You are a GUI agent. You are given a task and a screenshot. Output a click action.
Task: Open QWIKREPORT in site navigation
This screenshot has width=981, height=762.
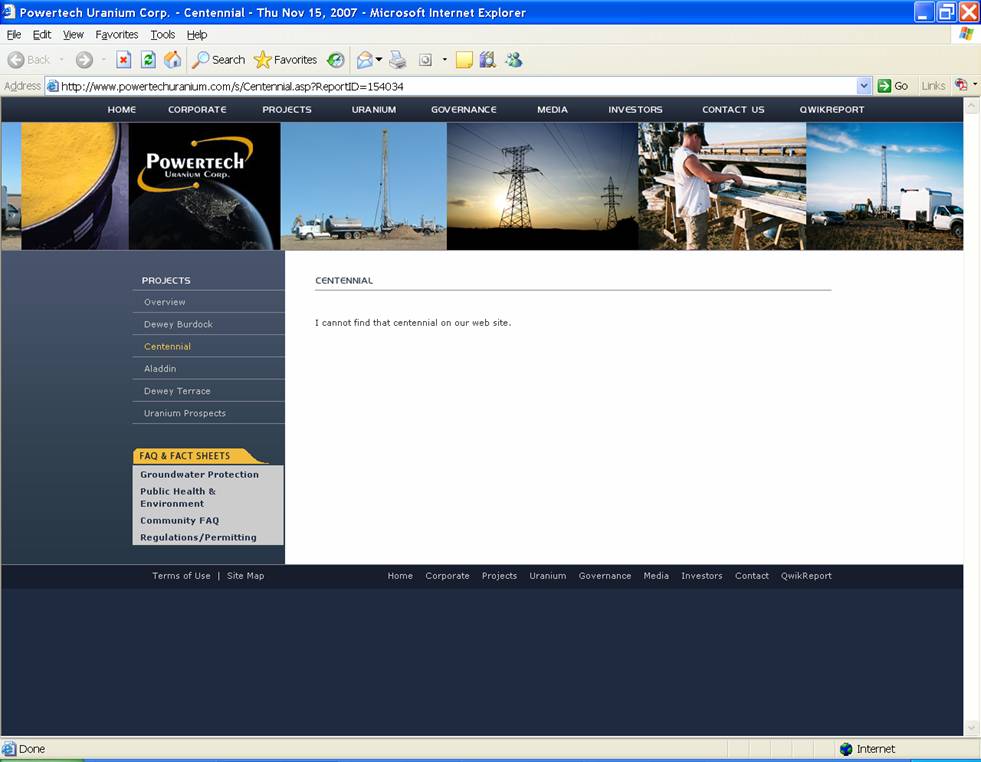(x=831, y=109)
